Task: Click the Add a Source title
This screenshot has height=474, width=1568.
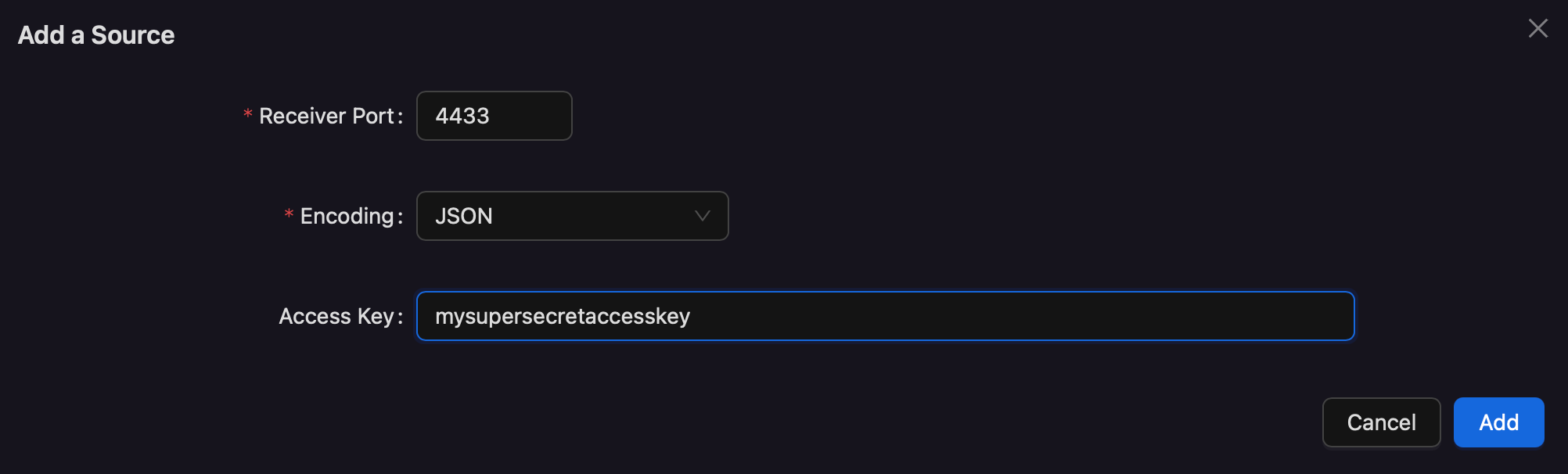Action: 96,35
